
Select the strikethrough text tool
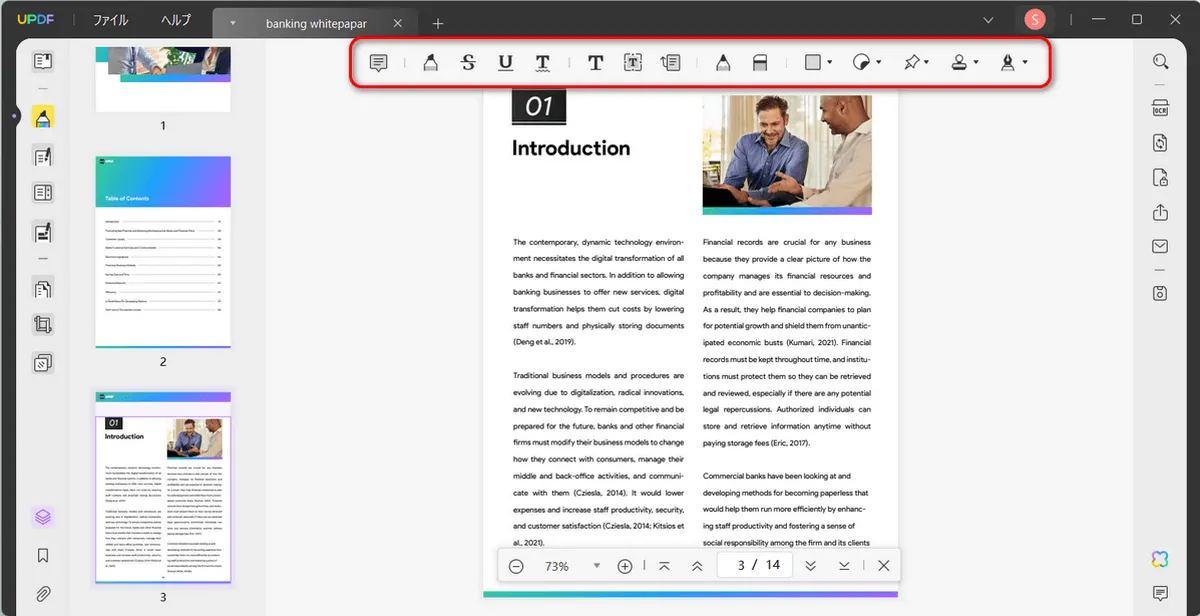468,63
